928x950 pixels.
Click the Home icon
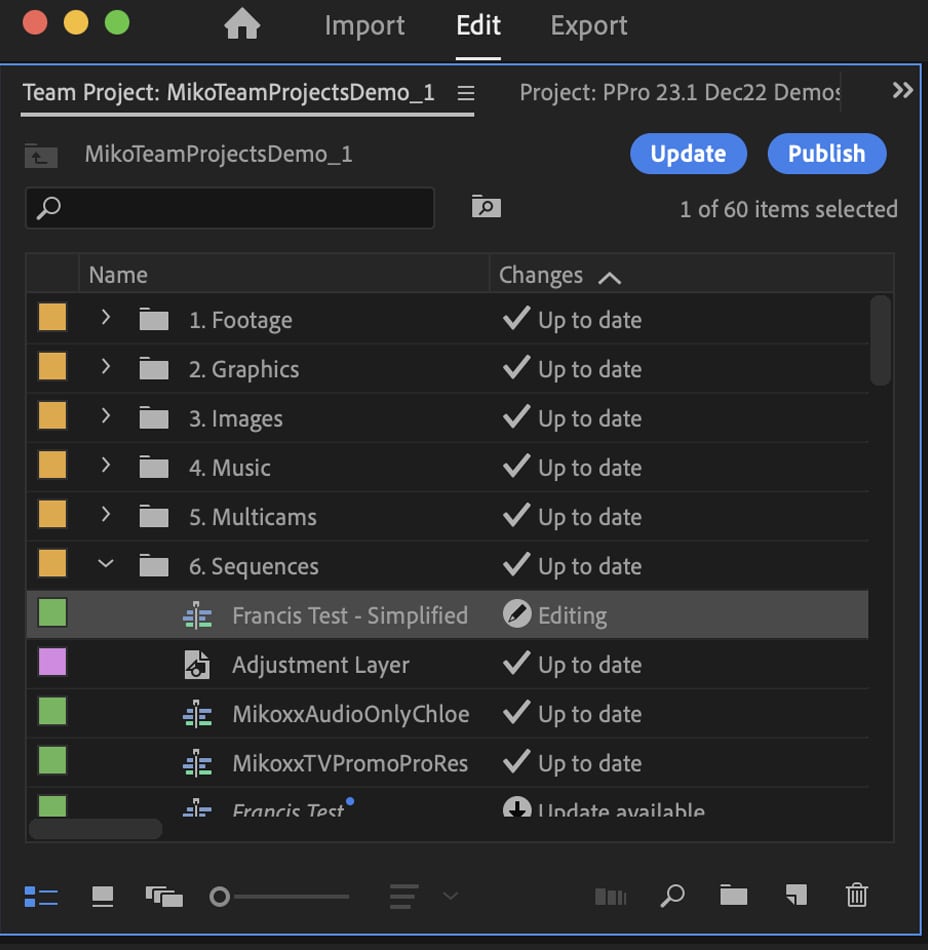[x=242, y=25]
